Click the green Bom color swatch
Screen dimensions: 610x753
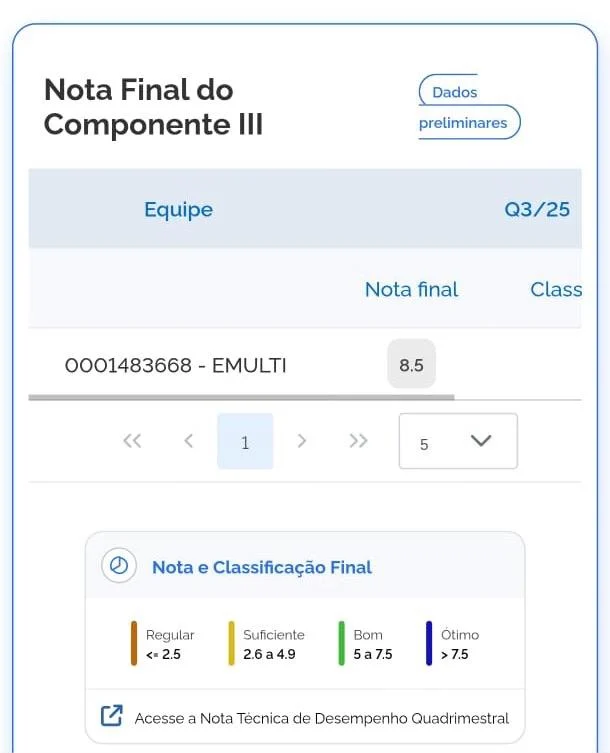click(342, 643)
